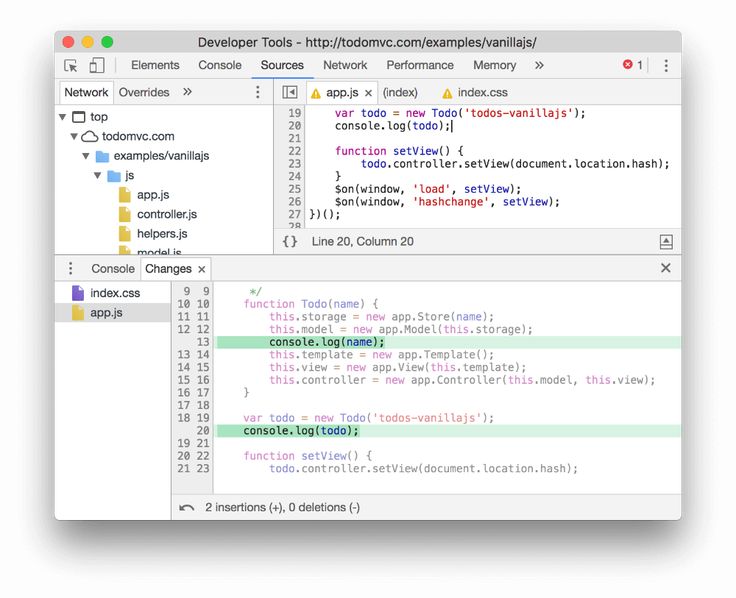The image size is (736, 598).
Task: Collapse the top frame tree node
Action: (x=62, y=117)
